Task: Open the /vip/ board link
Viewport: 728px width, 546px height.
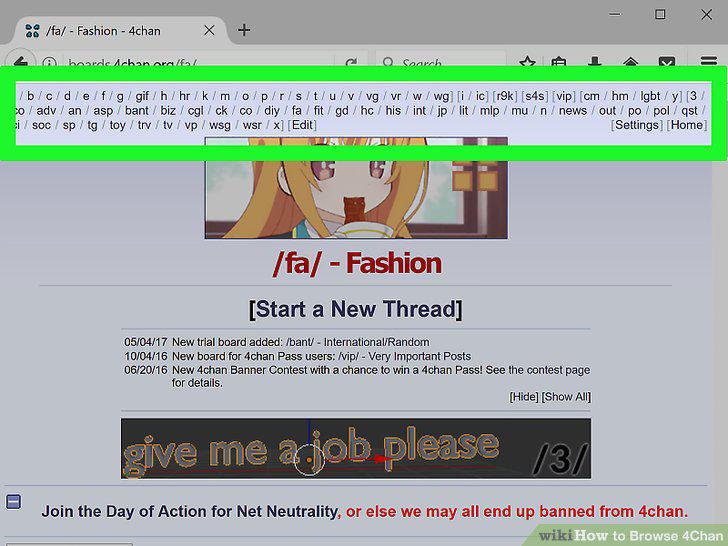Action: tap(564, 96)
